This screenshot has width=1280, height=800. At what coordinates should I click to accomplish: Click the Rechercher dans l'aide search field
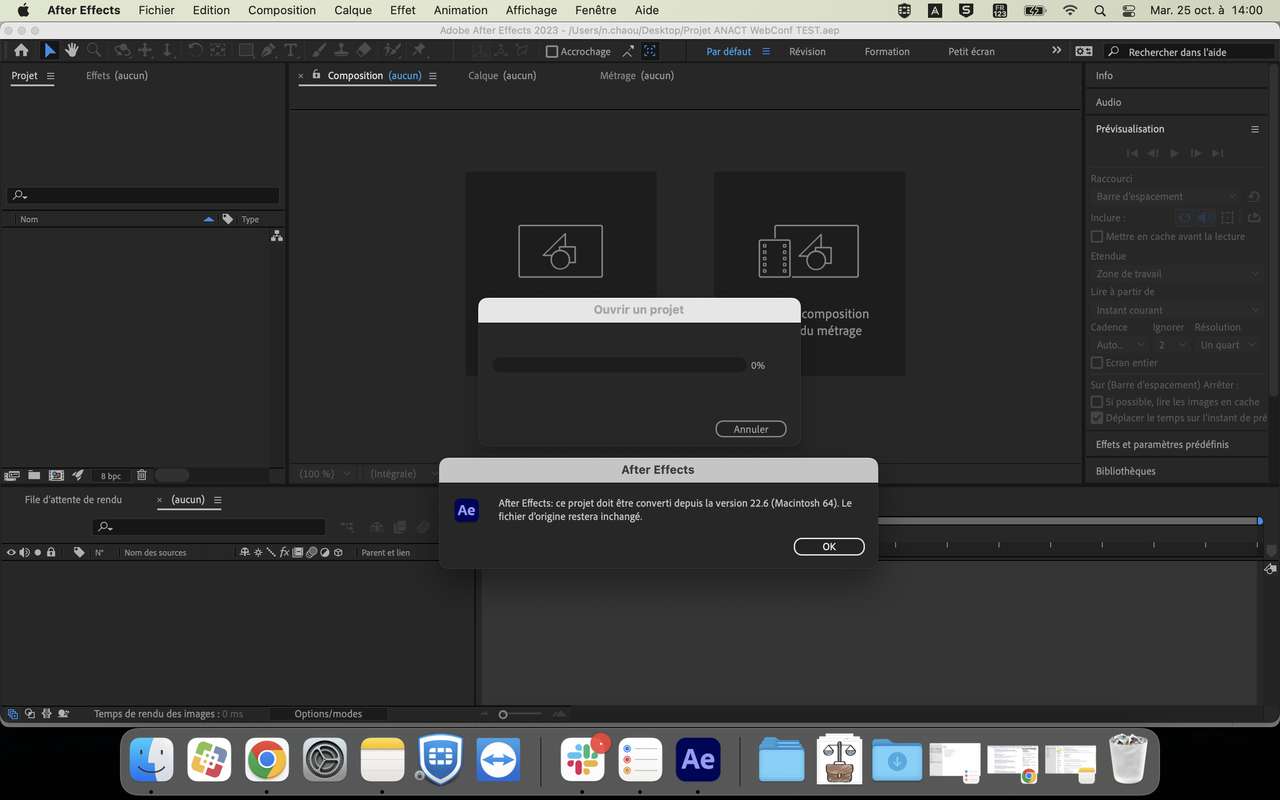[1190, 51]
